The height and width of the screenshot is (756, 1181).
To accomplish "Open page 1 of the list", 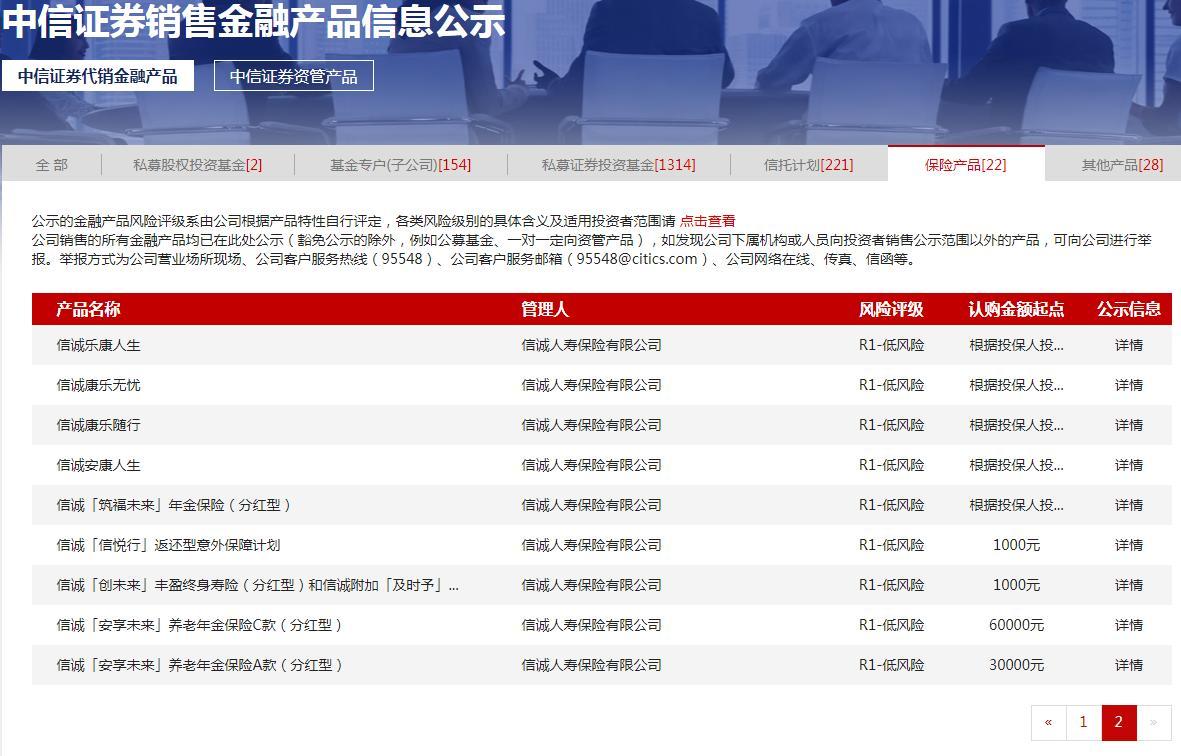I will click(x=1083, y=722).
